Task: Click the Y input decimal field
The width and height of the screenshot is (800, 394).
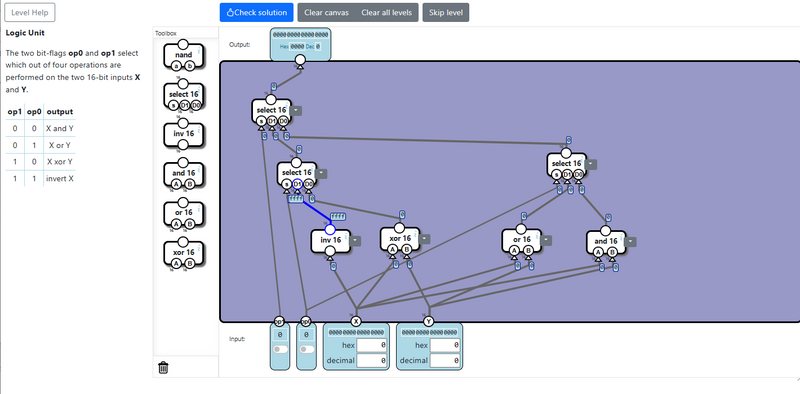Action: coord(445,361)
